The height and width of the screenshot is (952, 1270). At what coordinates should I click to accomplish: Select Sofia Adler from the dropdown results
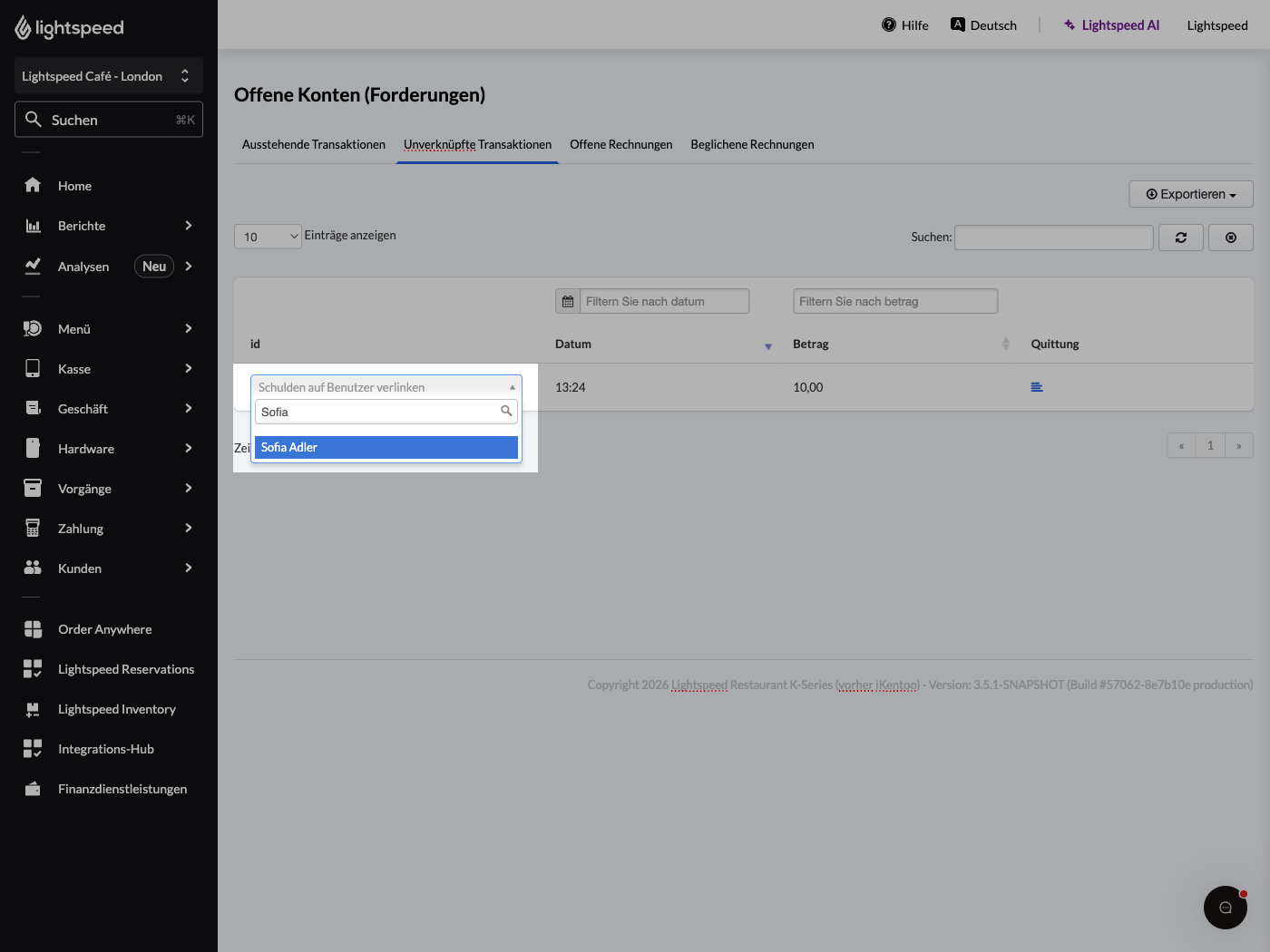pos(386,447)
